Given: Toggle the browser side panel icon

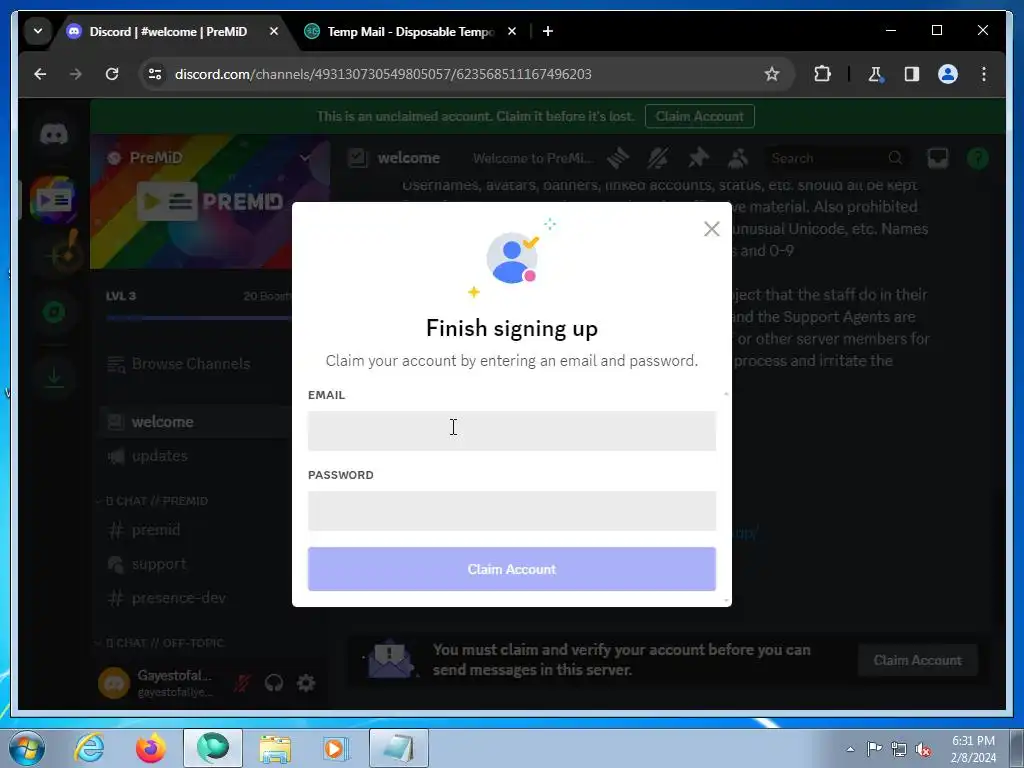Looking at the screenshot, I should pyautogui.click(x=912, y=74).
